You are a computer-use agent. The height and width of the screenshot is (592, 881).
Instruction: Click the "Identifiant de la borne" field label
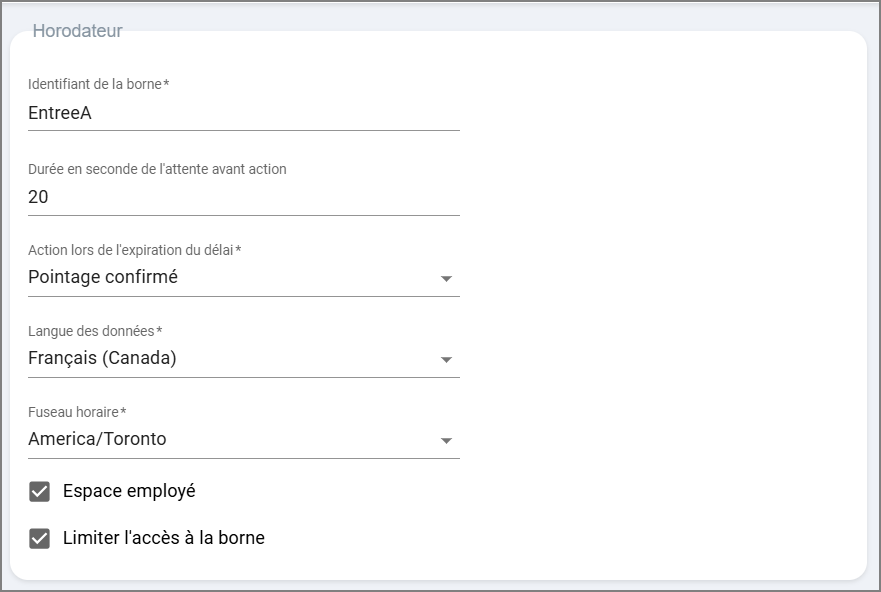[x=94, y=84]
